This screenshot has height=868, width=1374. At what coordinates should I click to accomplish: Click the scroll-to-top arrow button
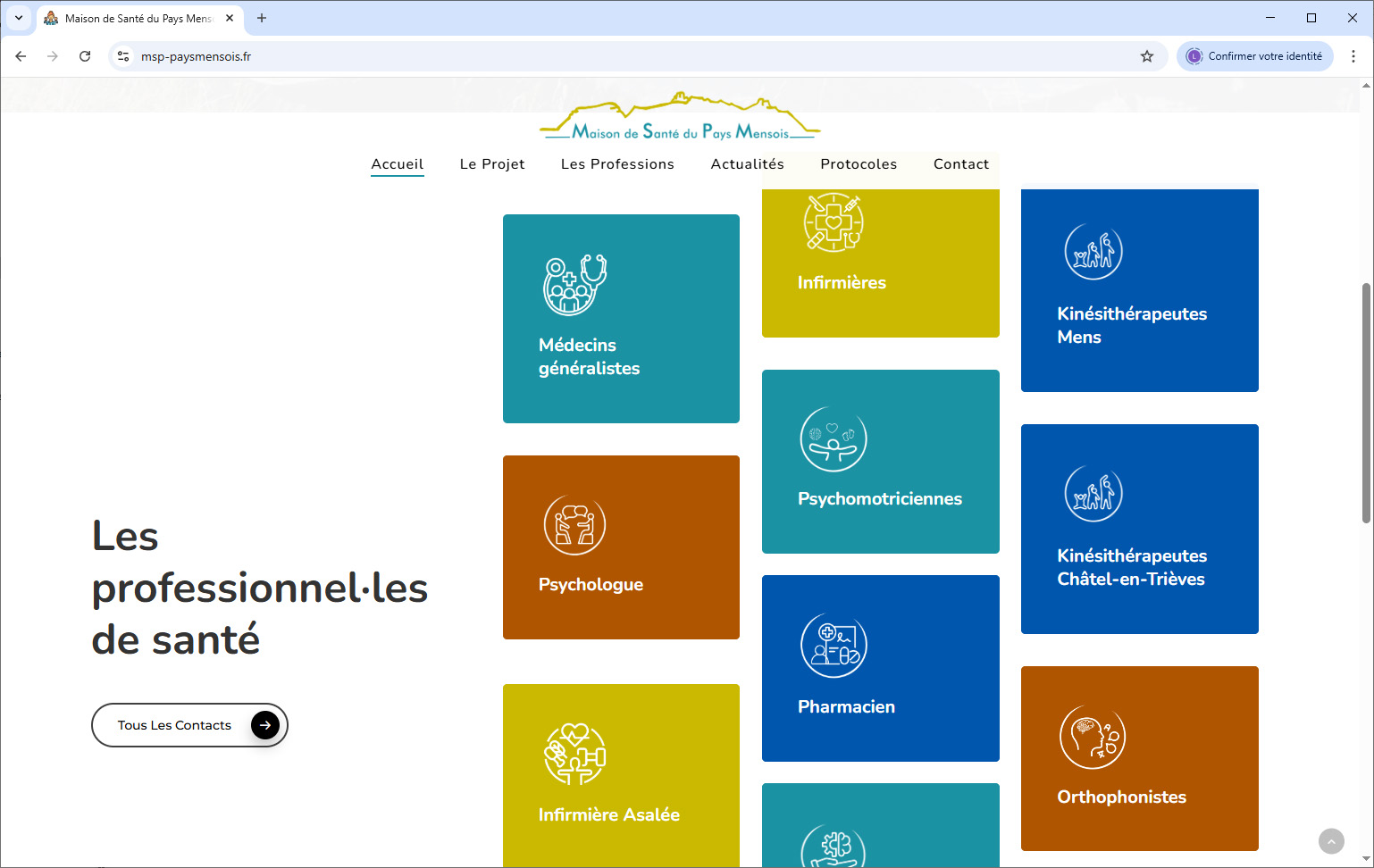[1331, 841]
